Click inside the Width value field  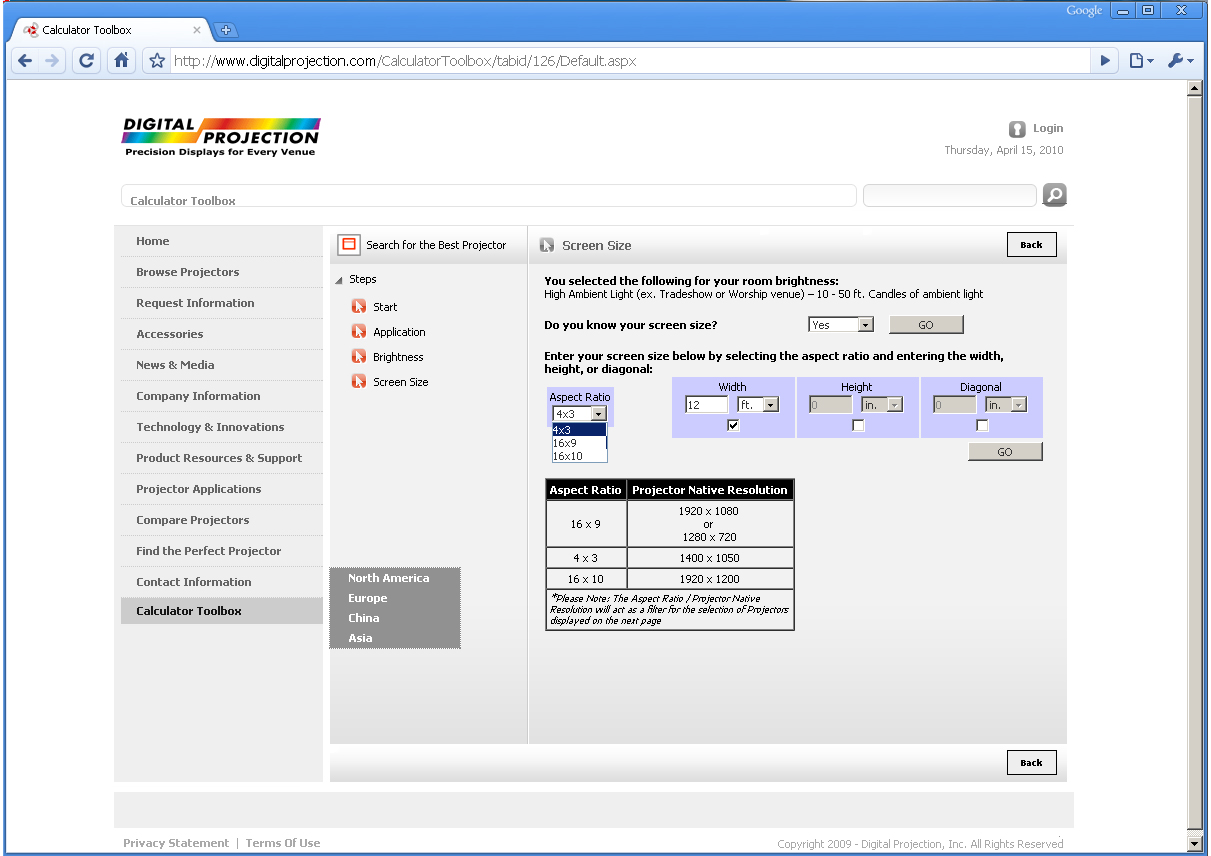[x=705, y=404]
